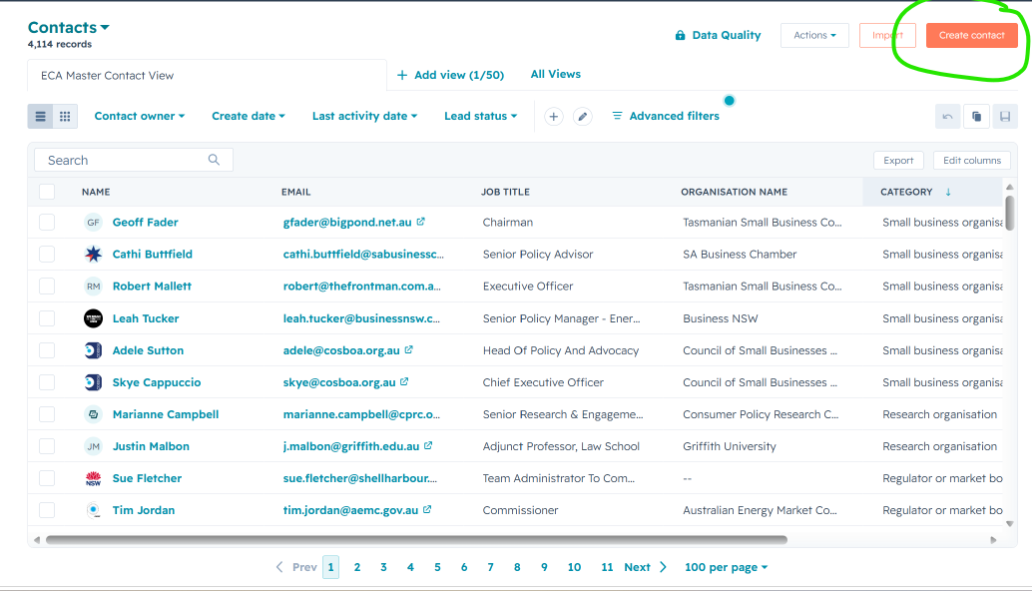The image size is (1032, 591).
Task: Click the Next page link
Action: tap(637, 567)
